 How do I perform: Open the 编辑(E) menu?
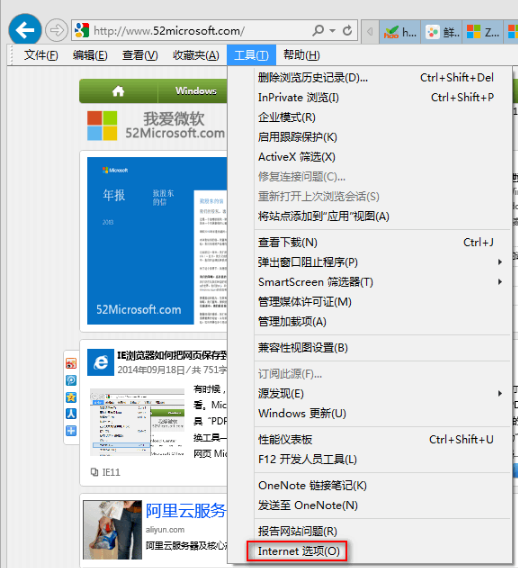coord(90,55)
